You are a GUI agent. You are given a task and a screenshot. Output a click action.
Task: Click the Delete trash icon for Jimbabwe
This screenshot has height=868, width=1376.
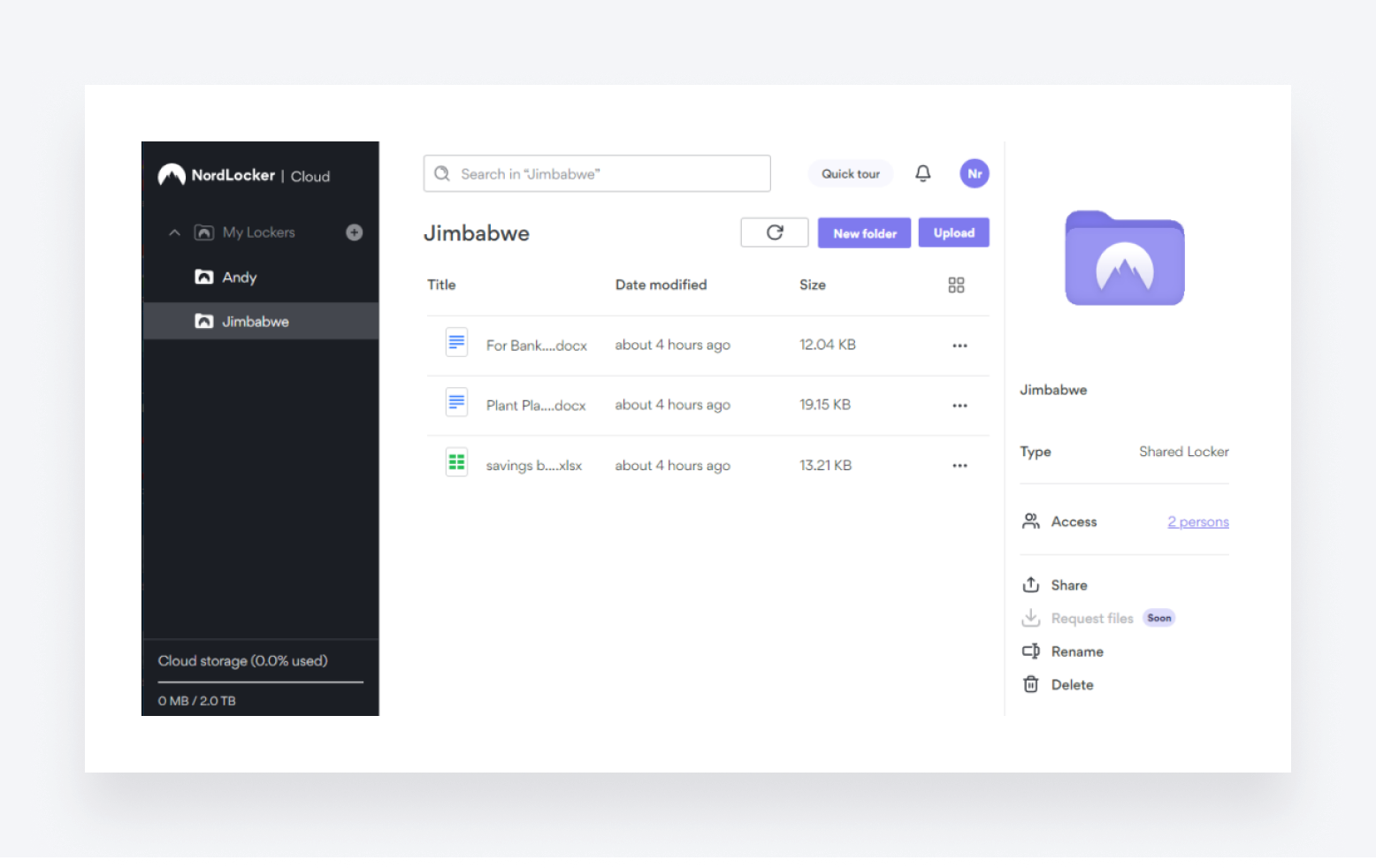1030,684
